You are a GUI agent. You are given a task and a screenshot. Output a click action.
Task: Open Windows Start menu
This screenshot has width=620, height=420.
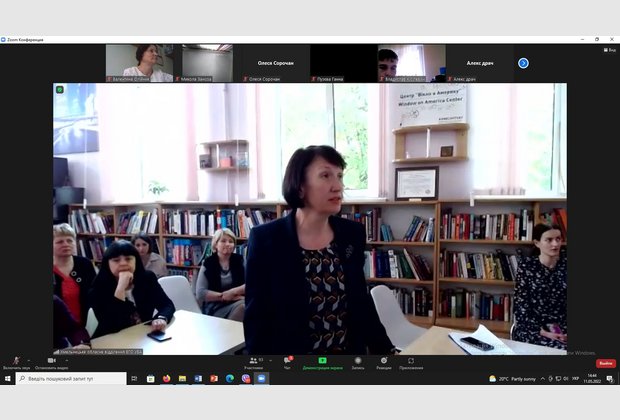[8, 379]
